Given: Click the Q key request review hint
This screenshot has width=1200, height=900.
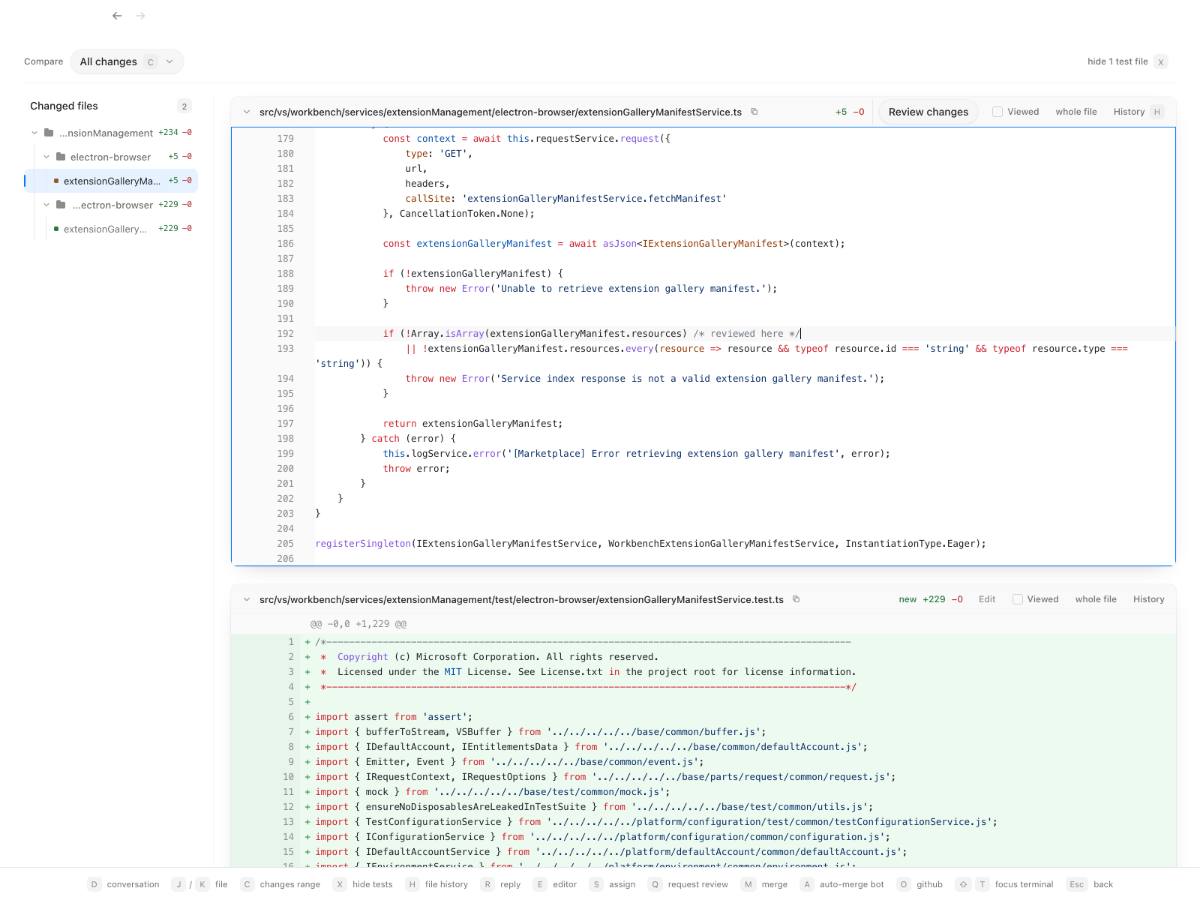Looking at the screenshot, I should click(655, 884).
